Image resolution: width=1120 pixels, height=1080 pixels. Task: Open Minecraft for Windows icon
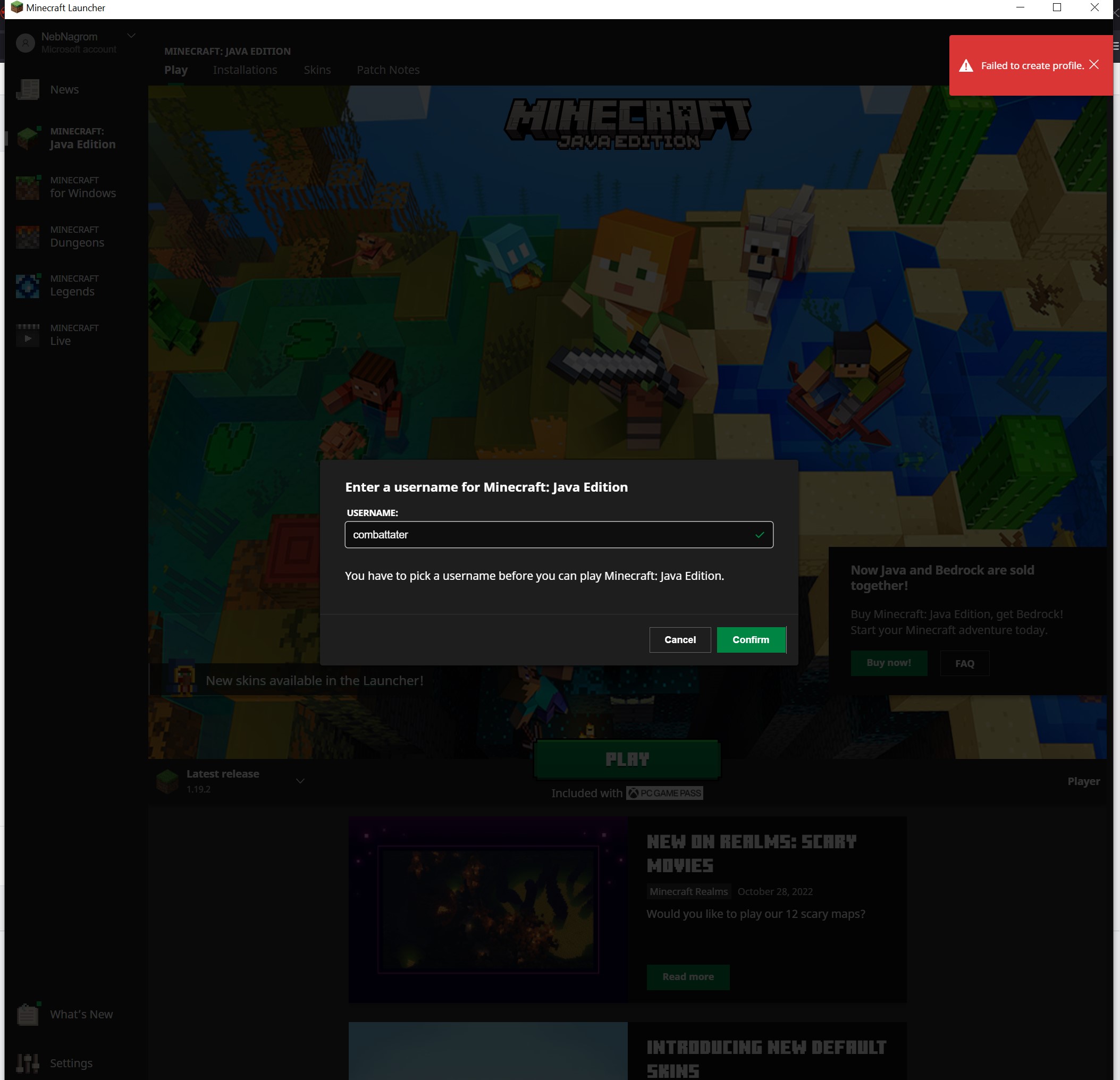click(x=28, y=188)
